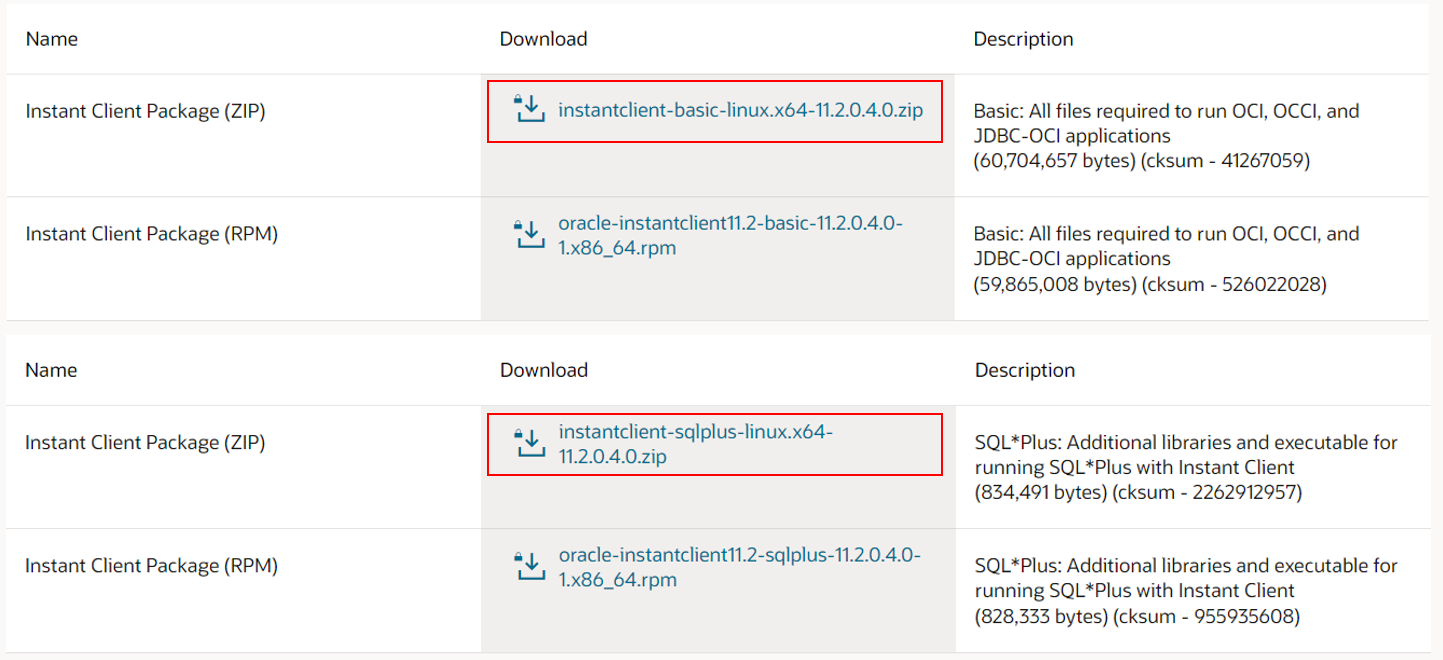The width and height of the screenshot is (1443, 660).
Task: Click description with cksum 526022028
Action: (x=1167, y=259)
